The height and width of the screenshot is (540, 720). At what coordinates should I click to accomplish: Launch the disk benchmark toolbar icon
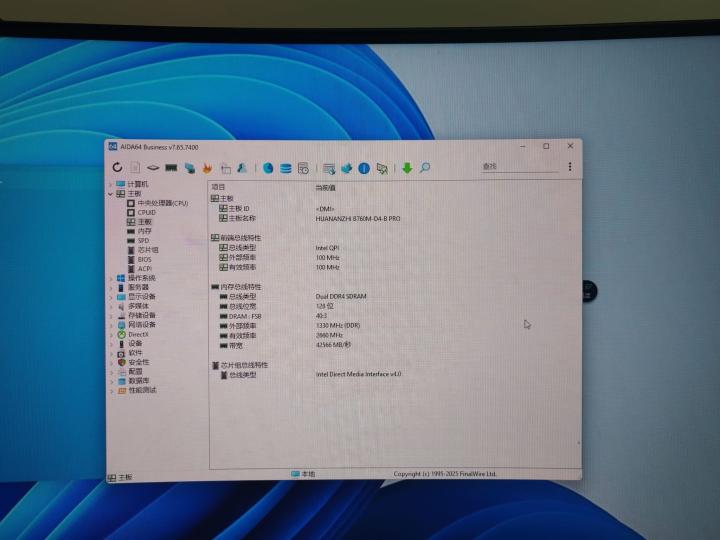click(153, 168)
